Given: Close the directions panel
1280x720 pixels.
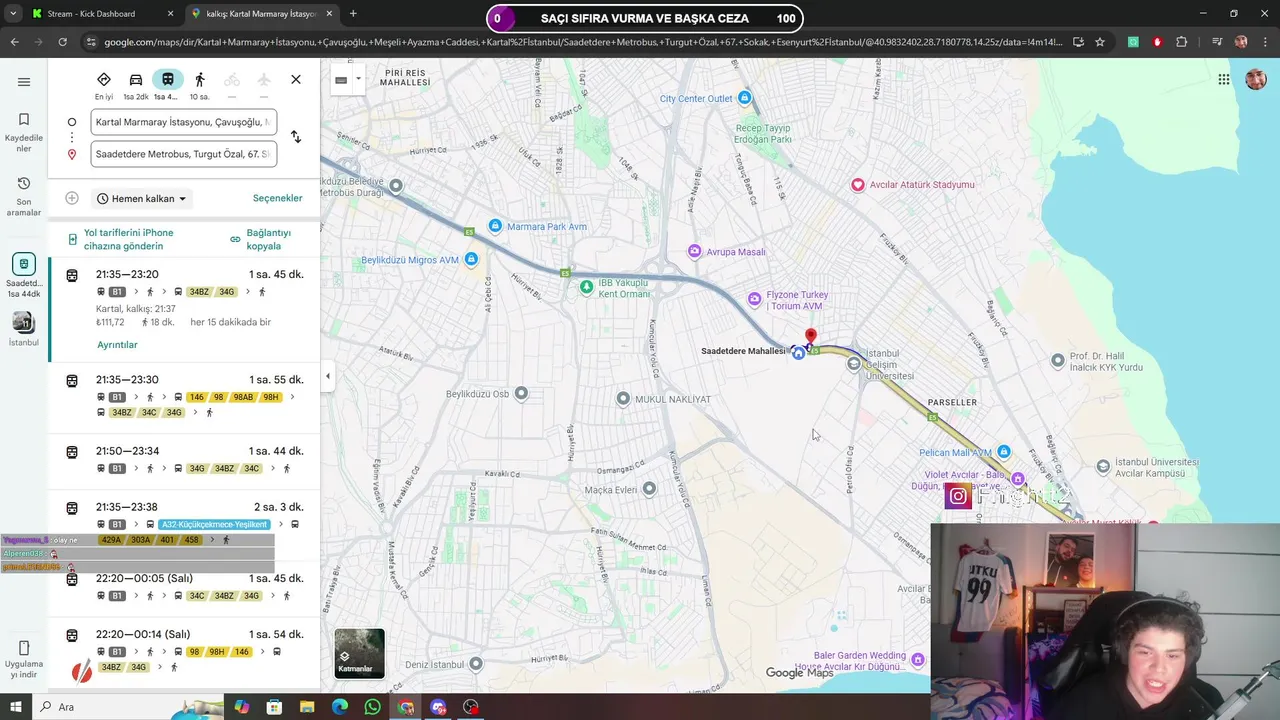Looking at the screenshot, I should (x=296, y=79).
